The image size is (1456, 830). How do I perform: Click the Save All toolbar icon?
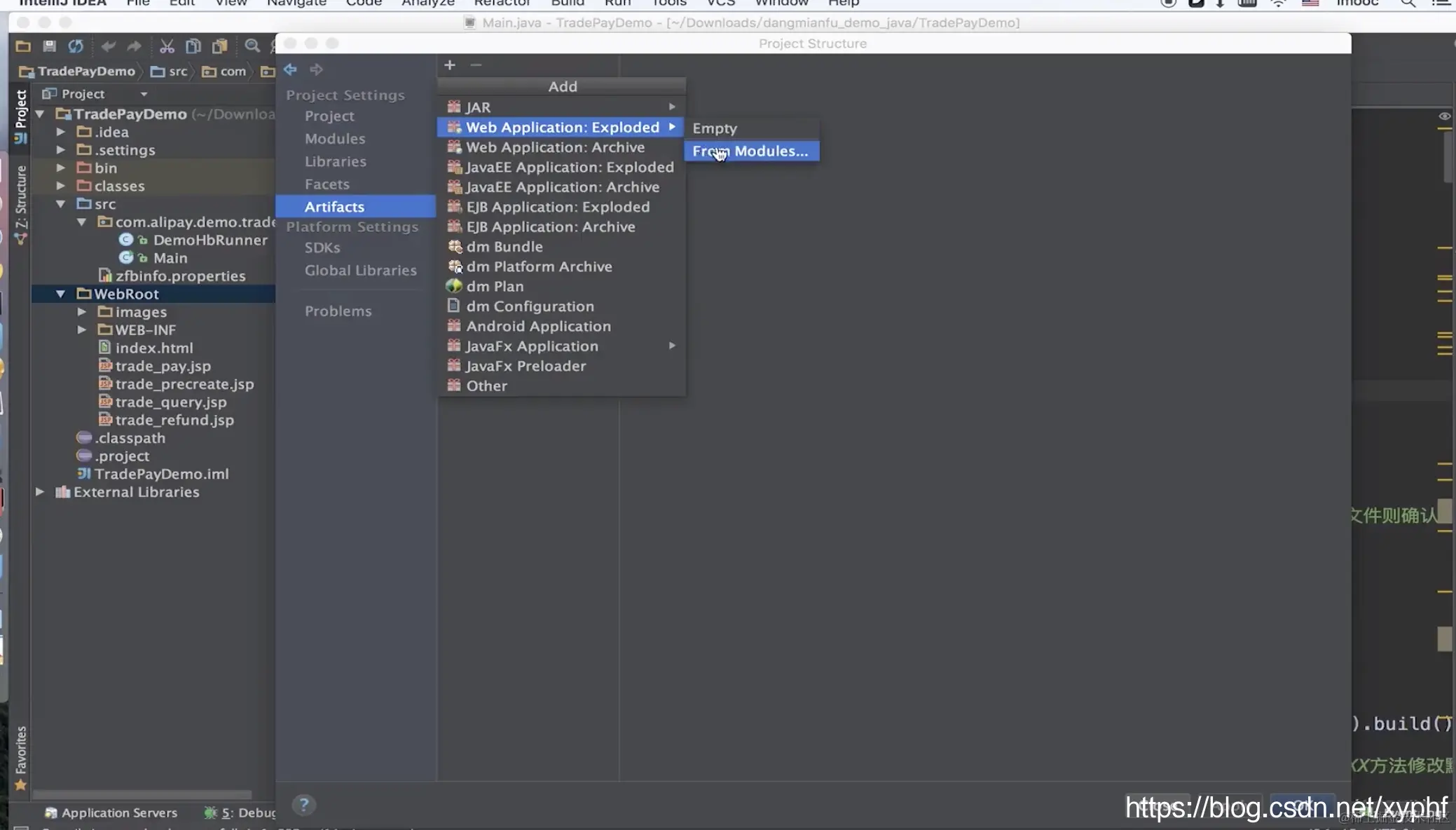click(49, 46)
